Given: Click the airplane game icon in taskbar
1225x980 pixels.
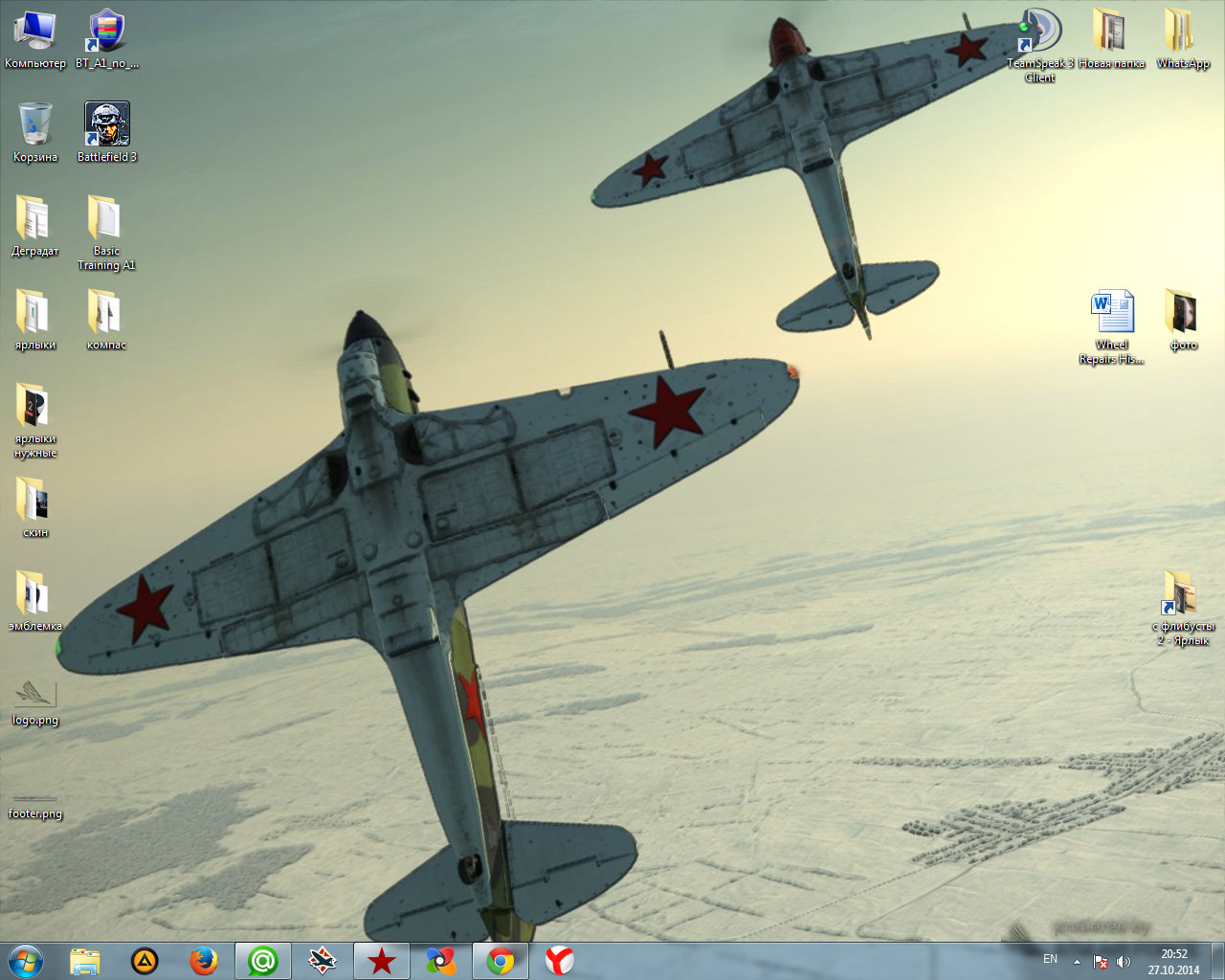Looking at the screenshot, I should (323, 961).
